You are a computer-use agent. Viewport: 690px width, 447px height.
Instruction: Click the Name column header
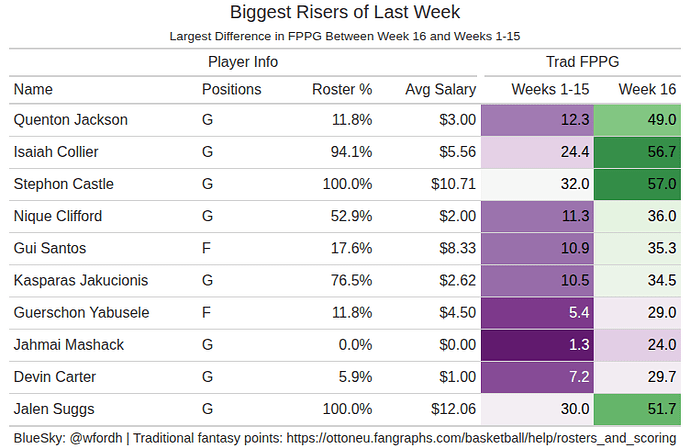[33, 89]
